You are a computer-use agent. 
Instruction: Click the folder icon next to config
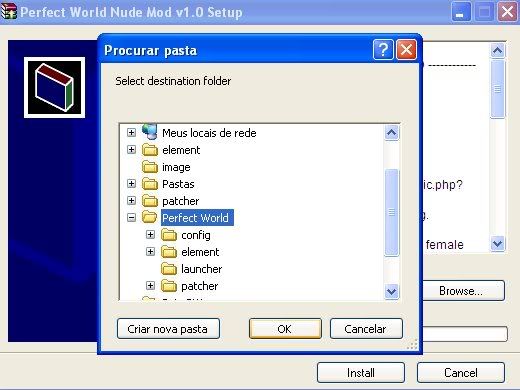[x=169, y=235]
